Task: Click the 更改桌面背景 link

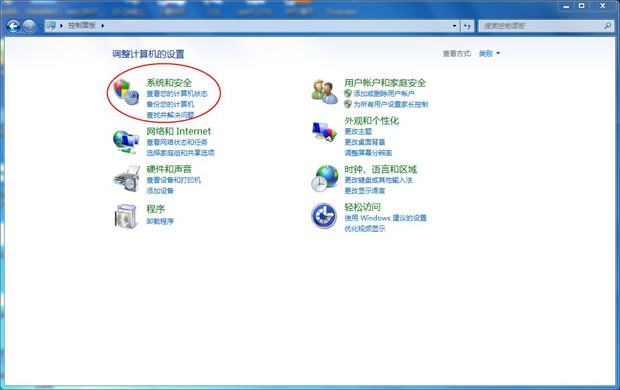Action: (x=365, y=142)
